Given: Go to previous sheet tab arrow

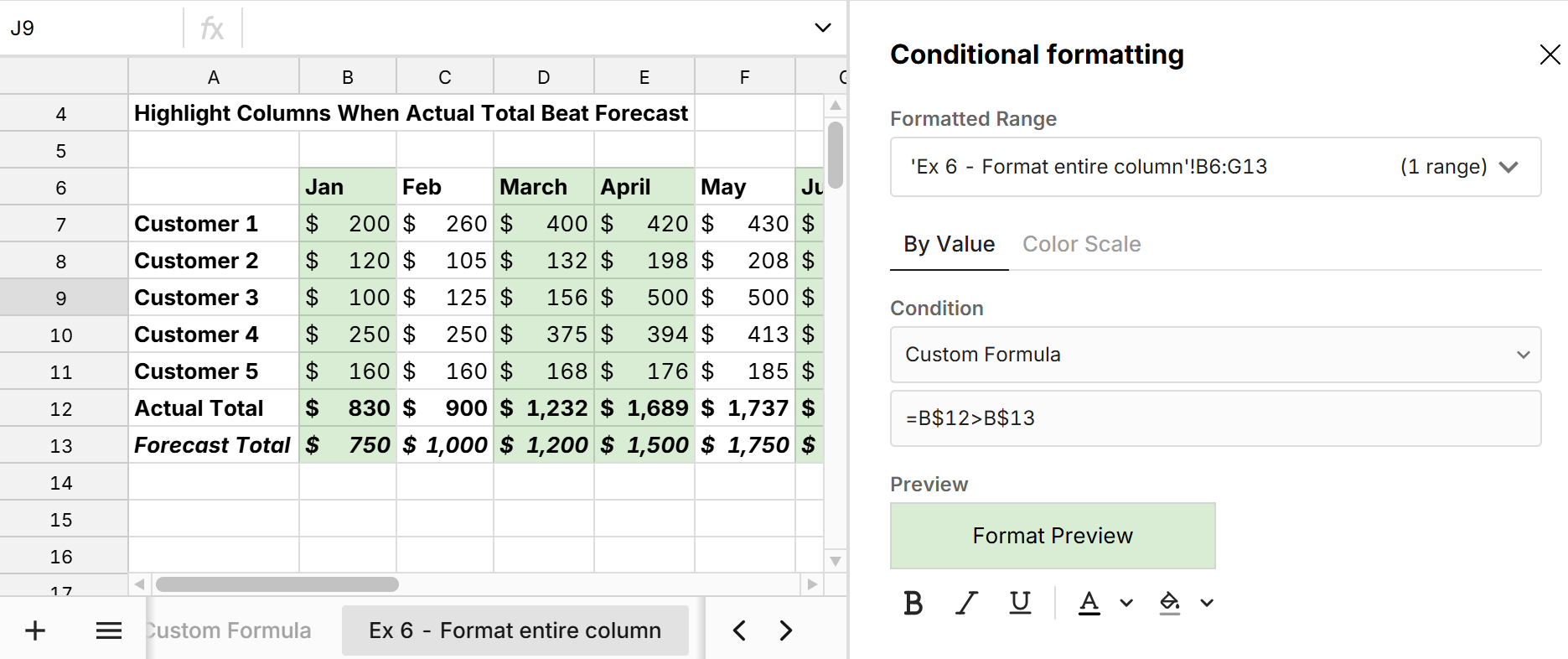Looking at the screenshot, I should click(739, 630).
